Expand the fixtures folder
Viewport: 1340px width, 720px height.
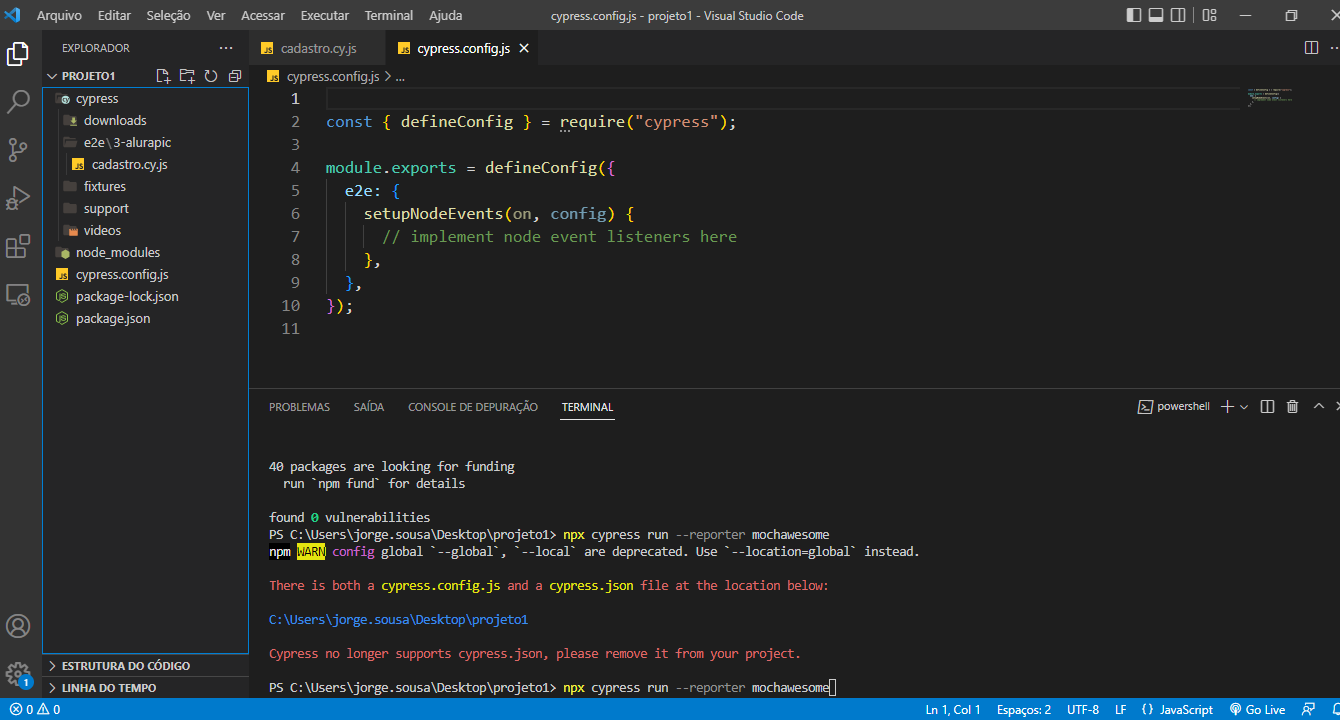(145, 186)
